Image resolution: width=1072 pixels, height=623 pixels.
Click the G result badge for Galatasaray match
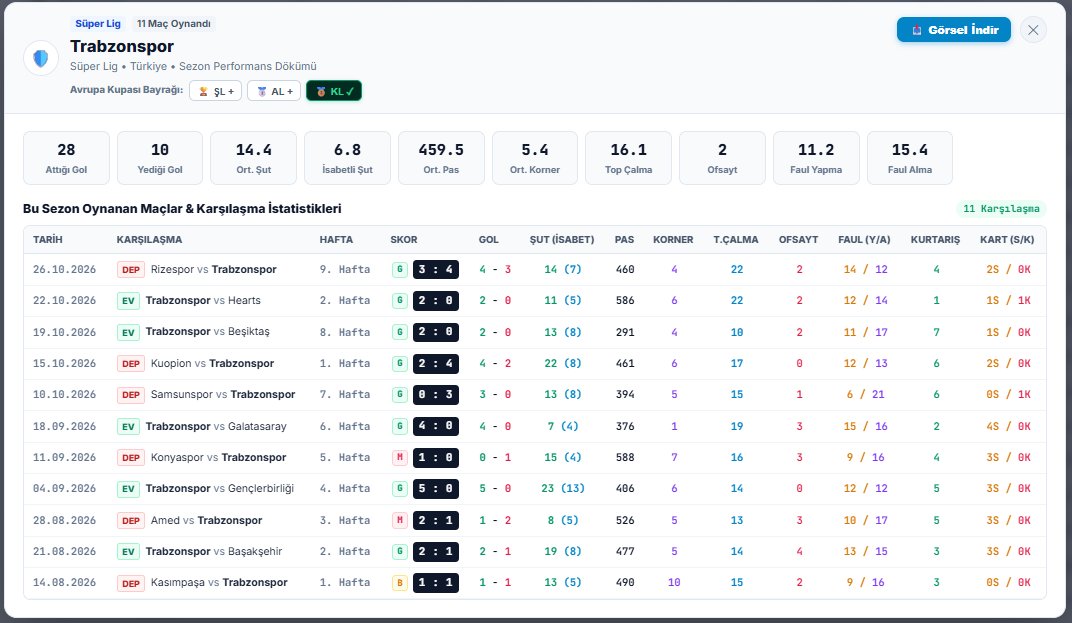coord(400,426)
